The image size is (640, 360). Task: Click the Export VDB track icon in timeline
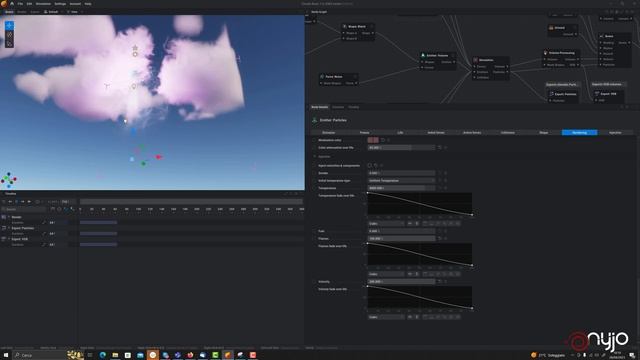(4, 239)
